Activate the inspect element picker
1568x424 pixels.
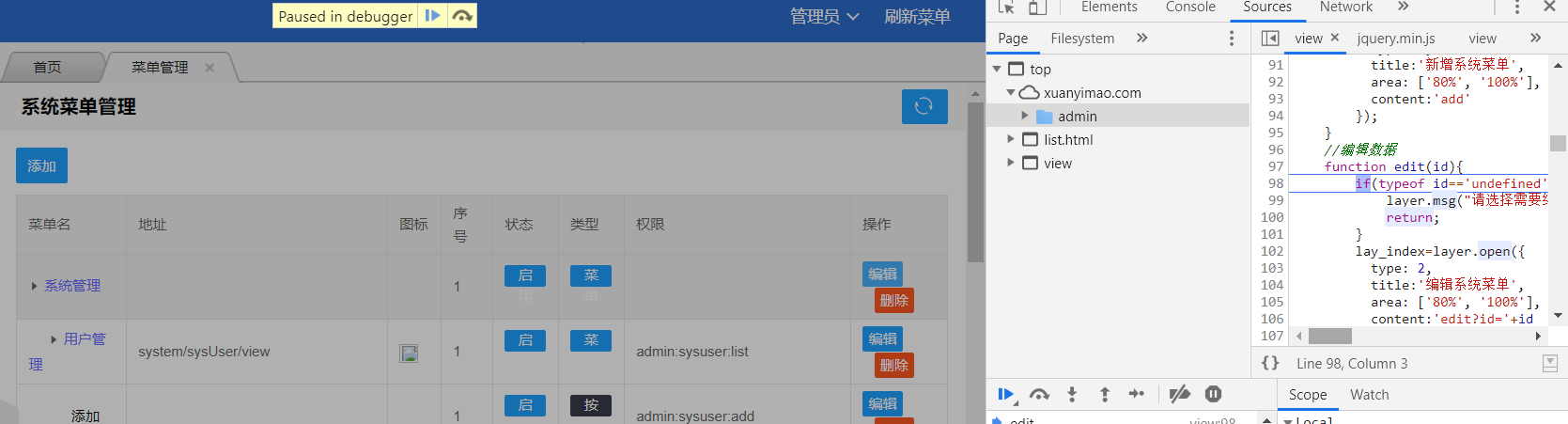[1006, 8]
